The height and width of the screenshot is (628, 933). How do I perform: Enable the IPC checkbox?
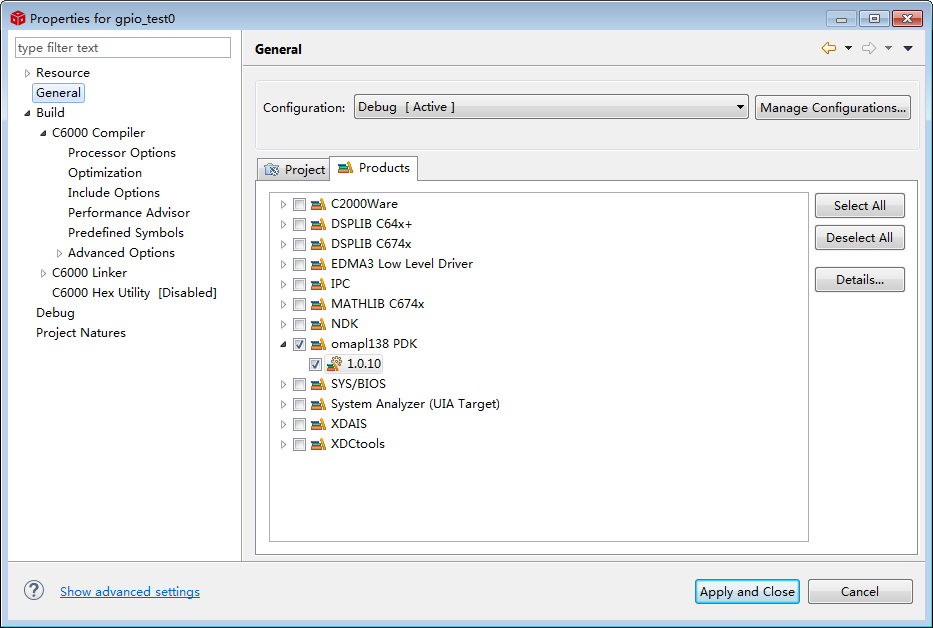point(299,285)
